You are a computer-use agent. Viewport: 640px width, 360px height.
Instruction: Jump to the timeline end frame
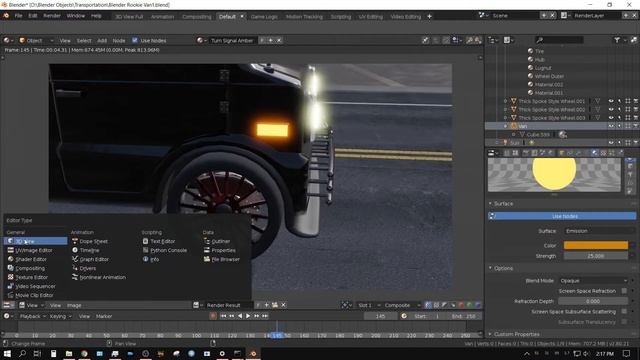click(265, 316)
